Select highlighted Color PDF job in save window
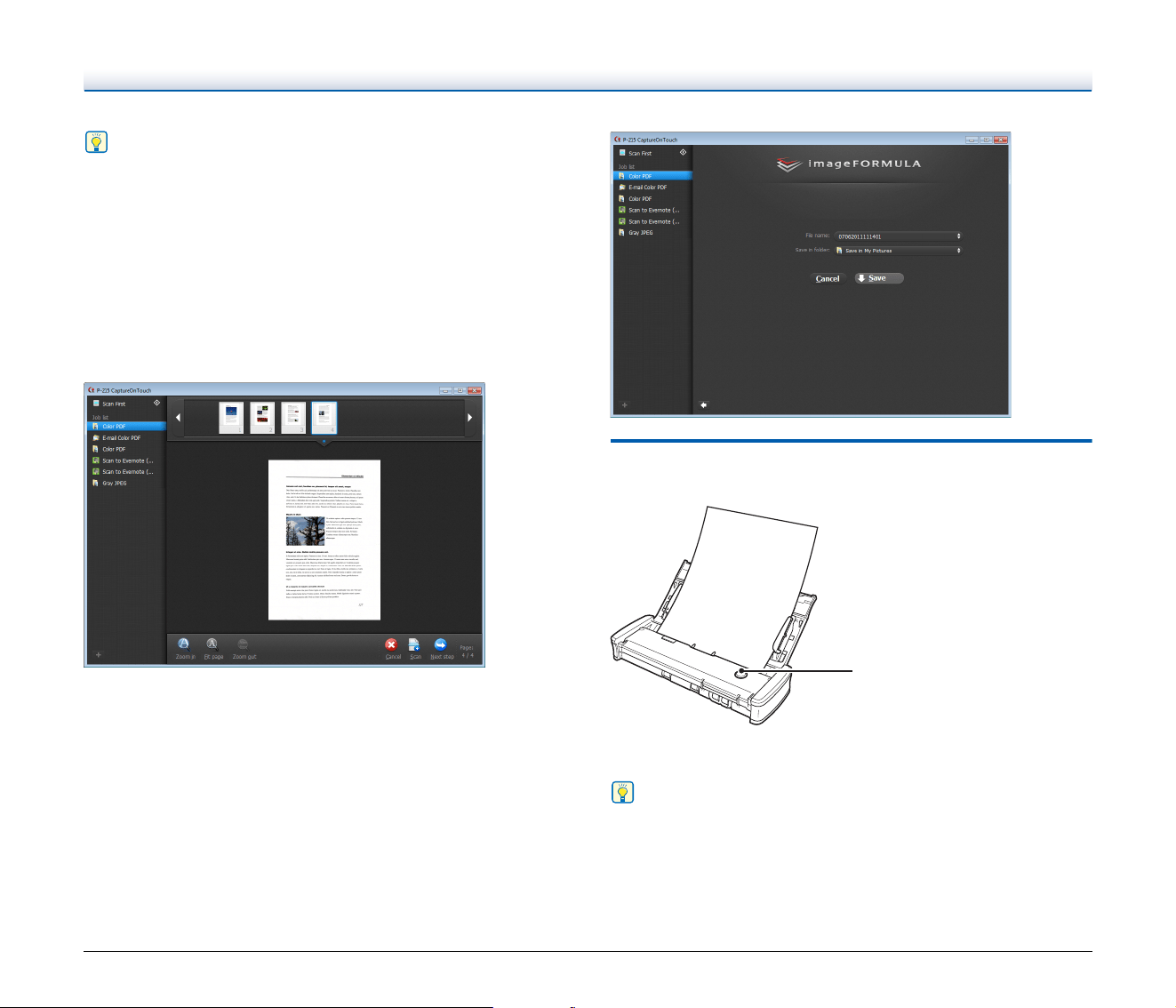The image size is (1176, 1008). [x=652, y=176]
